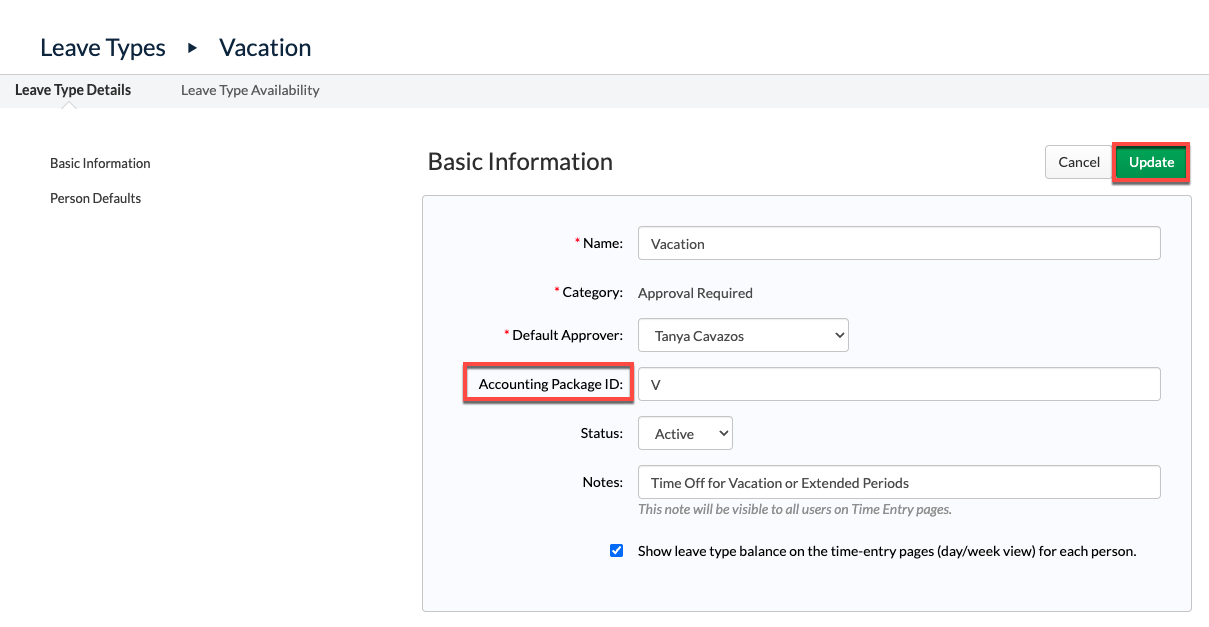Click the Basic Information section heading
The image size is (1209, 627).
pos(520,162)
